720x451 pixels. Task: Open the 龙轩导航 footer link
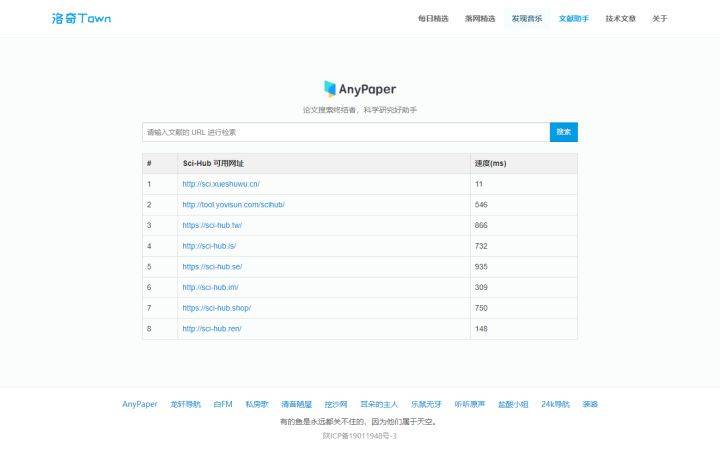186,404
